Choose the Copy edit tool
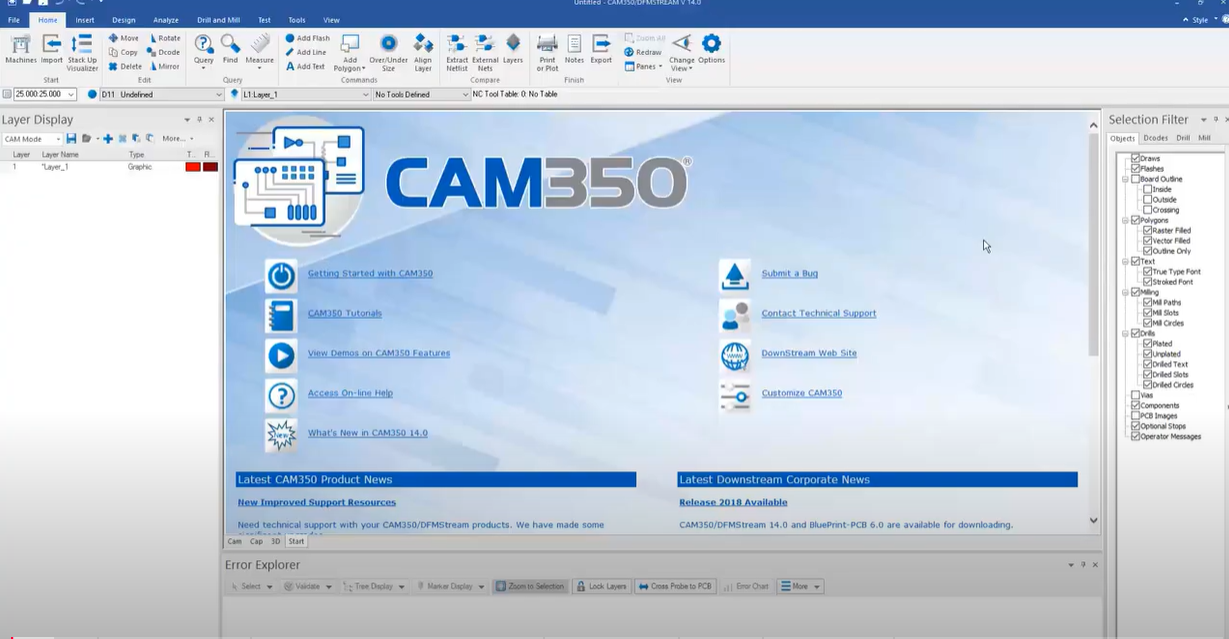 (x=124, y=52)
